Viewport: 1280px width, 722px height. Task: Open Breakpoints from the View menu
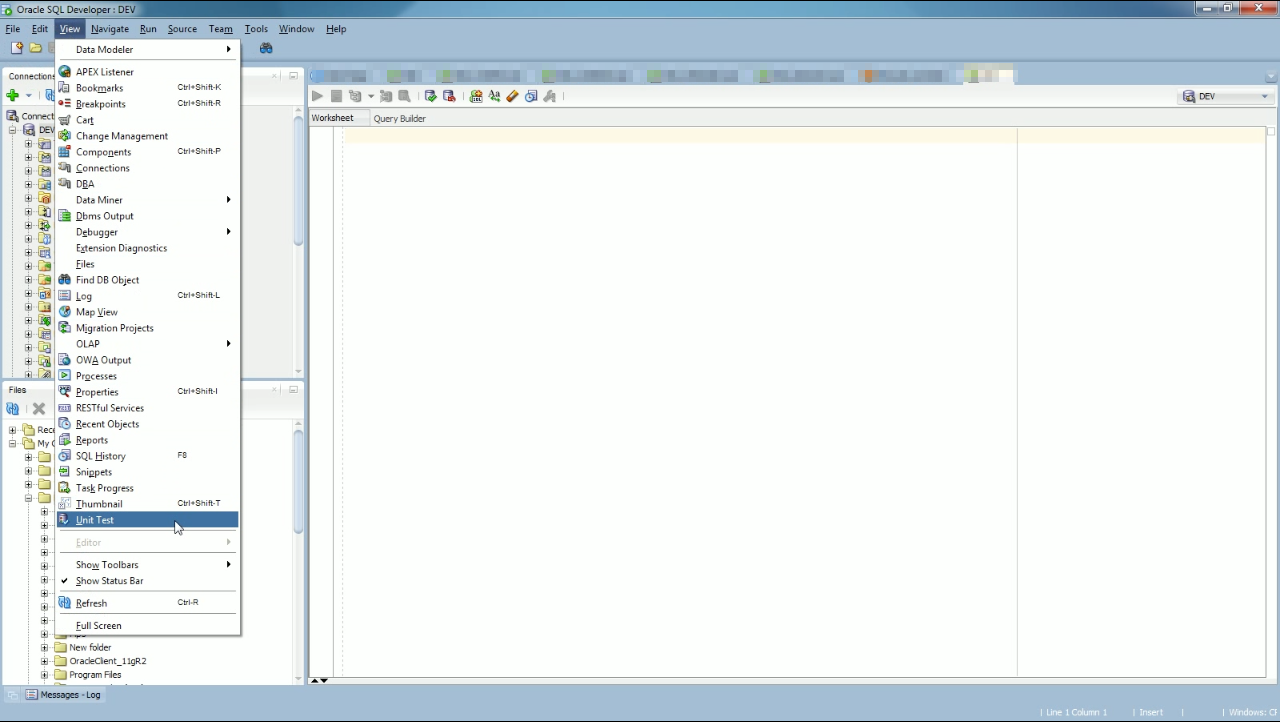point(148,104)
